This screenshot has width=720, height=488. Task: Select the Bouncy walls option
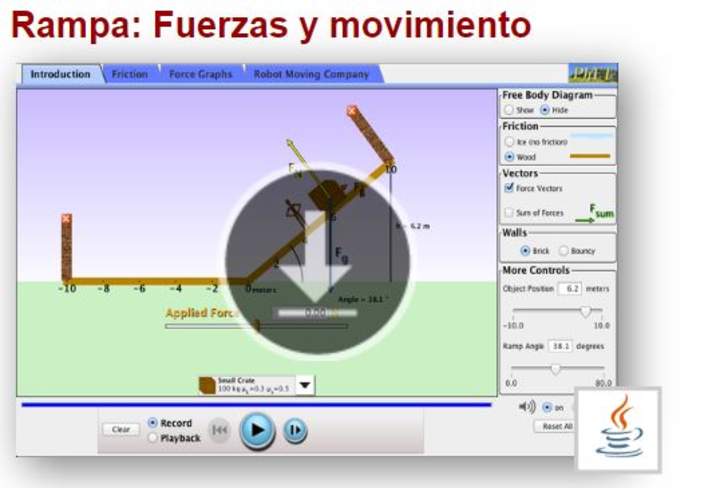(x=563, y=251)
